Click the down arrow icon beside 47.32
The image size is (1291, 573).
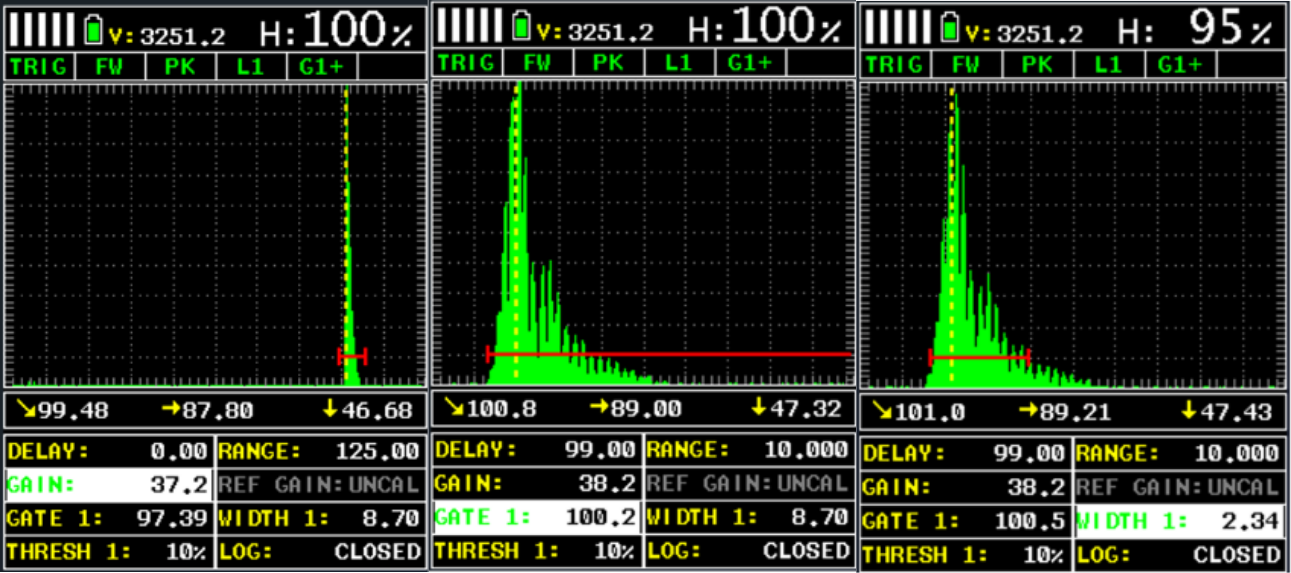click(759, 408)
